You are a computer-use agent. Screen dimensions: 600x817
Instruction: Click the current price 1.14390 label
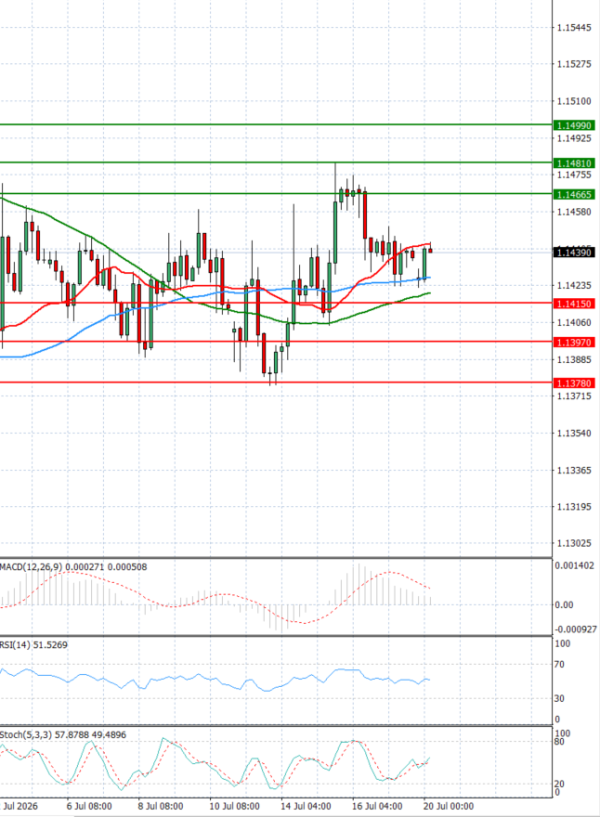[x=573, y=253]
